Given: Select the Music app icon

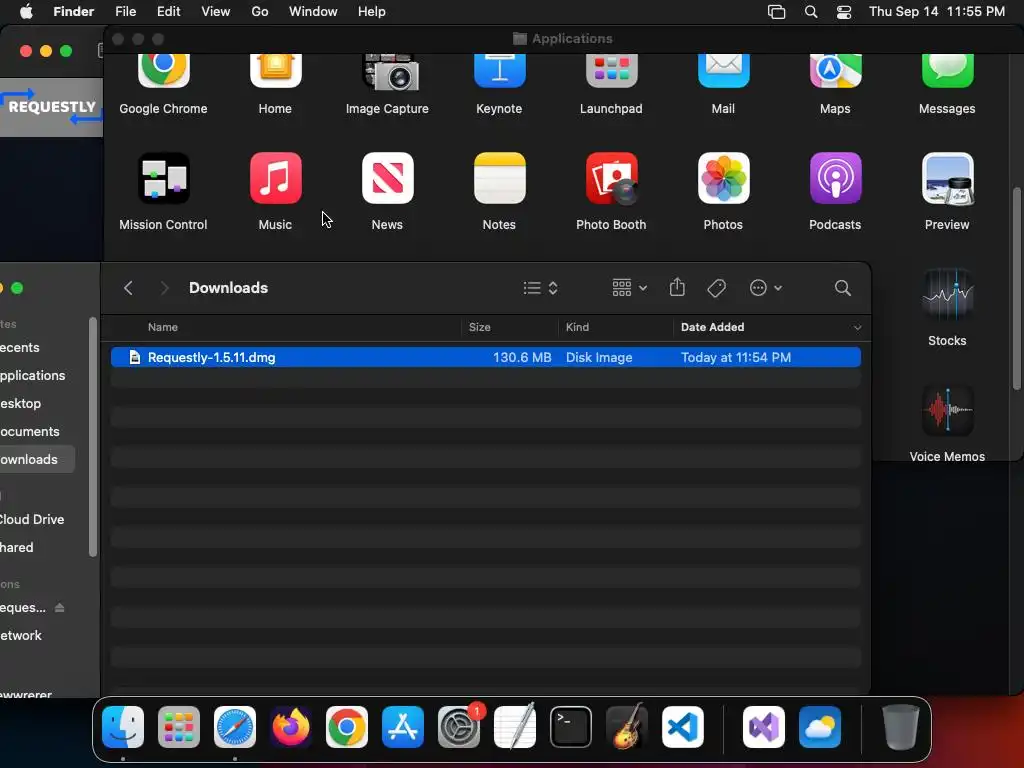Looking at the screenshot, I should (275, 178).
